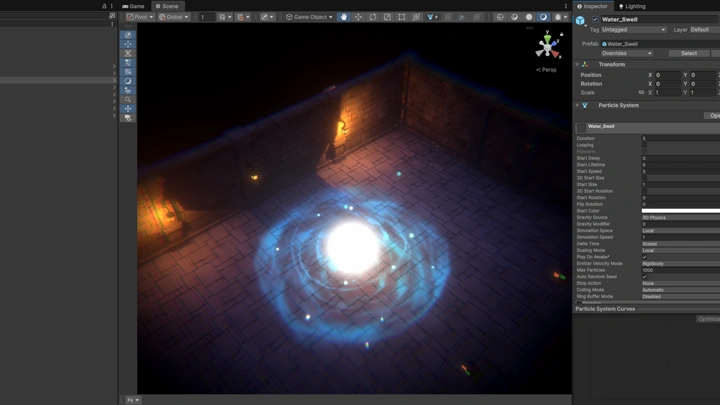
Task: Select the Hand tool in Scene toolbar
Action: (343, 17)
